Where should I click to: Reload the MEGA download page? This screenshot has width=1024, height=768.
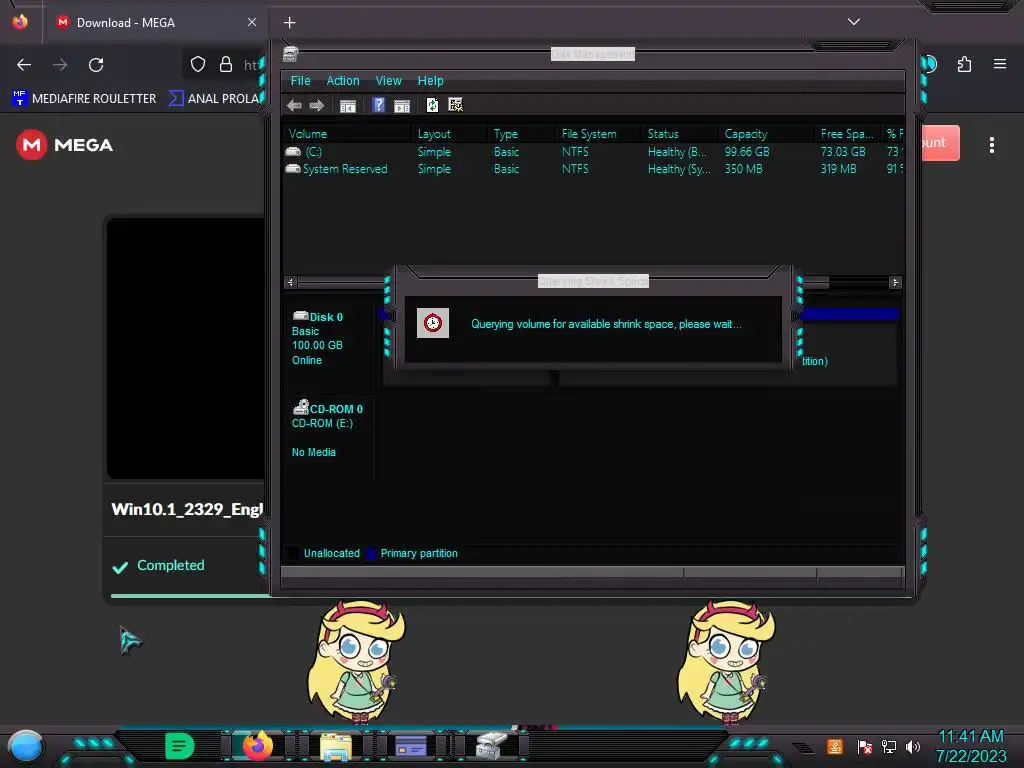point(96,65)
